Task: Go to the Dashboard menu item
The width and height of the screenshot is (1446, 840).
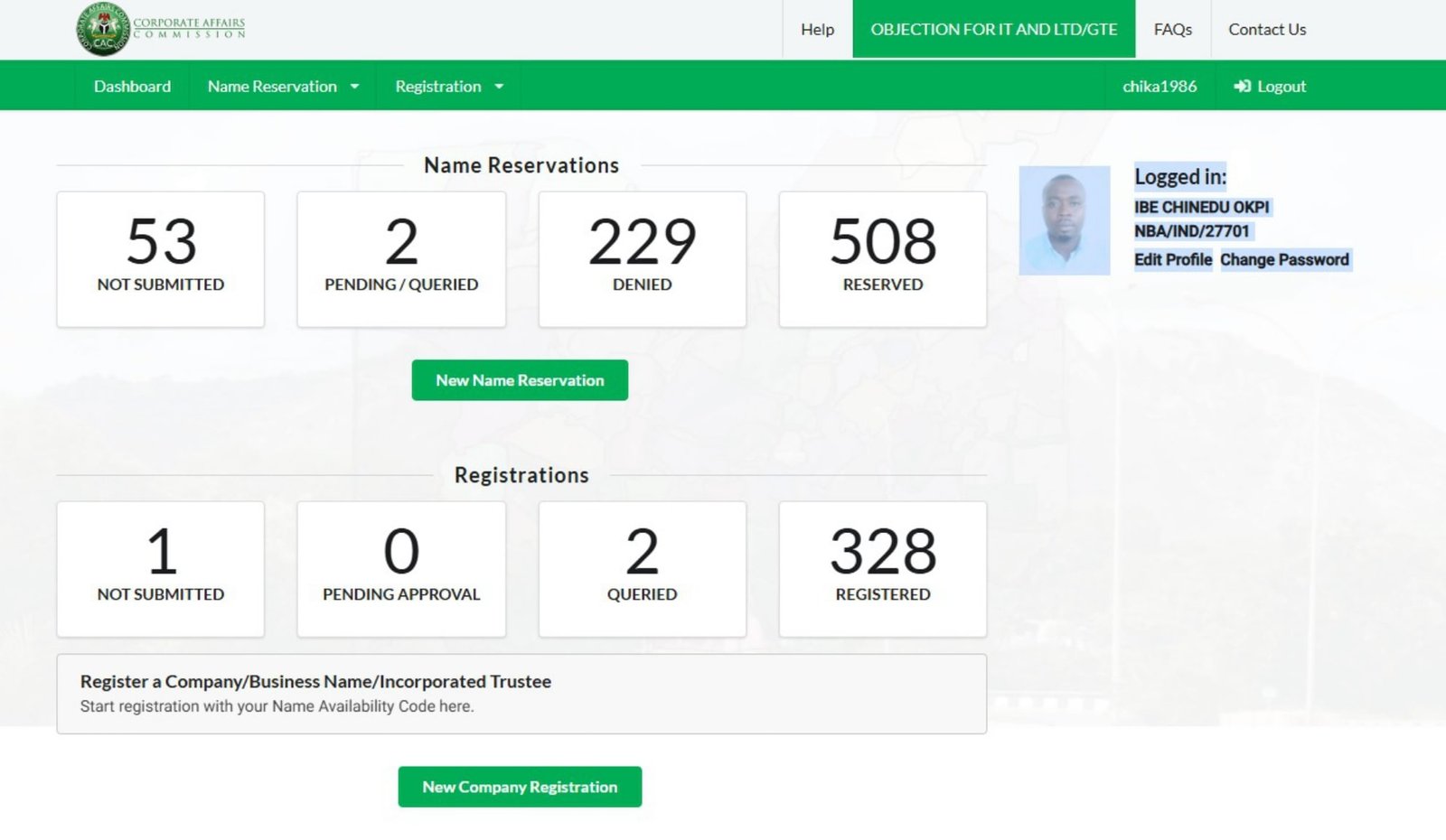Action: [x=132, y=86]
